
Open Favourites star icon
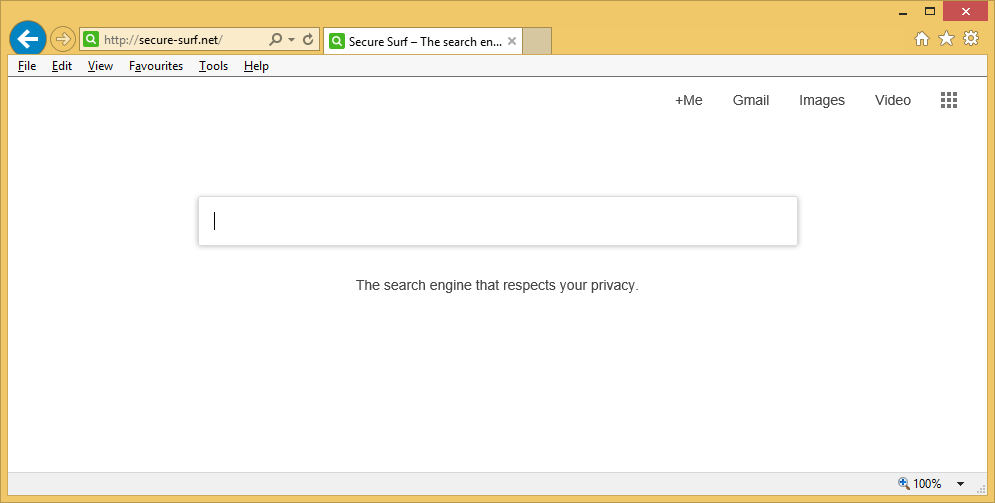[x=946, y=39]
